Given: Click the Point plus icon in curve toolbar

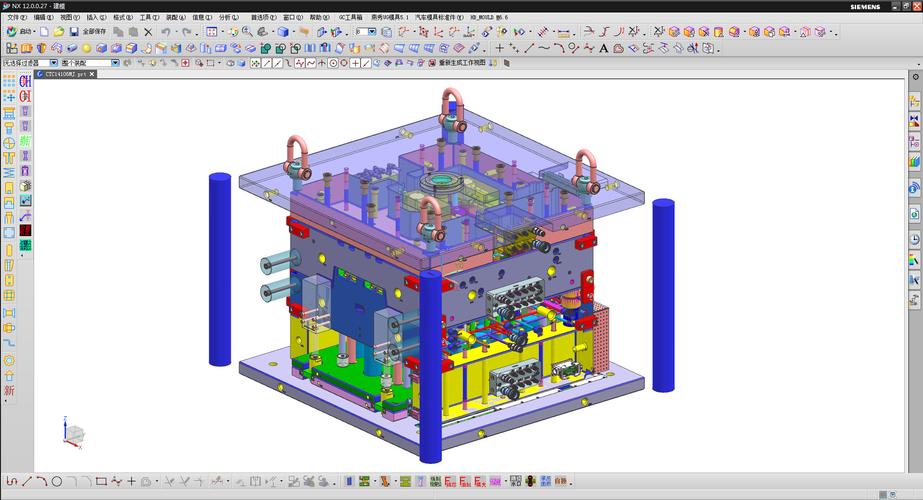Looking at the screenshot, I should [500, 48].
